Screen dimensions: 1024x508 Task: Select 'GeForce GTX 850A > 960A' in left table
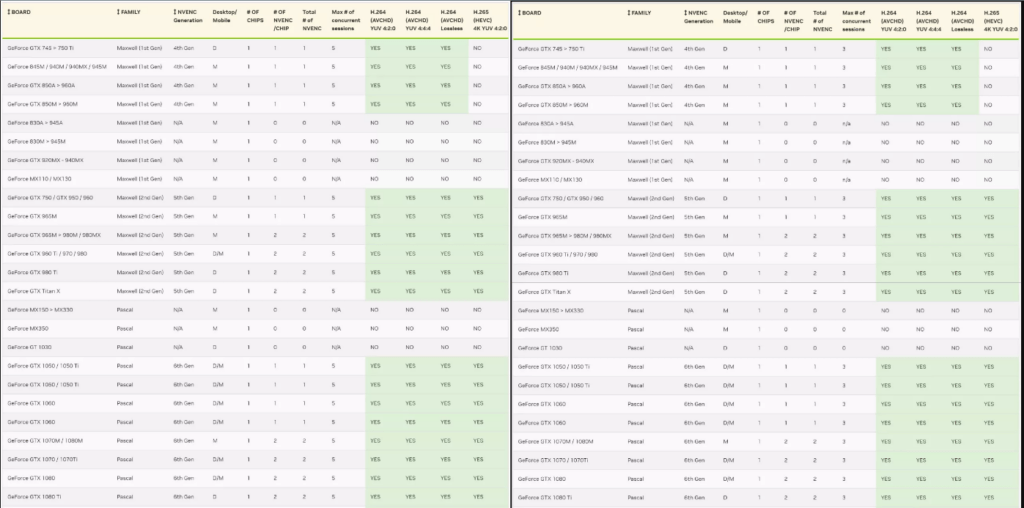(x=41, y=86)
